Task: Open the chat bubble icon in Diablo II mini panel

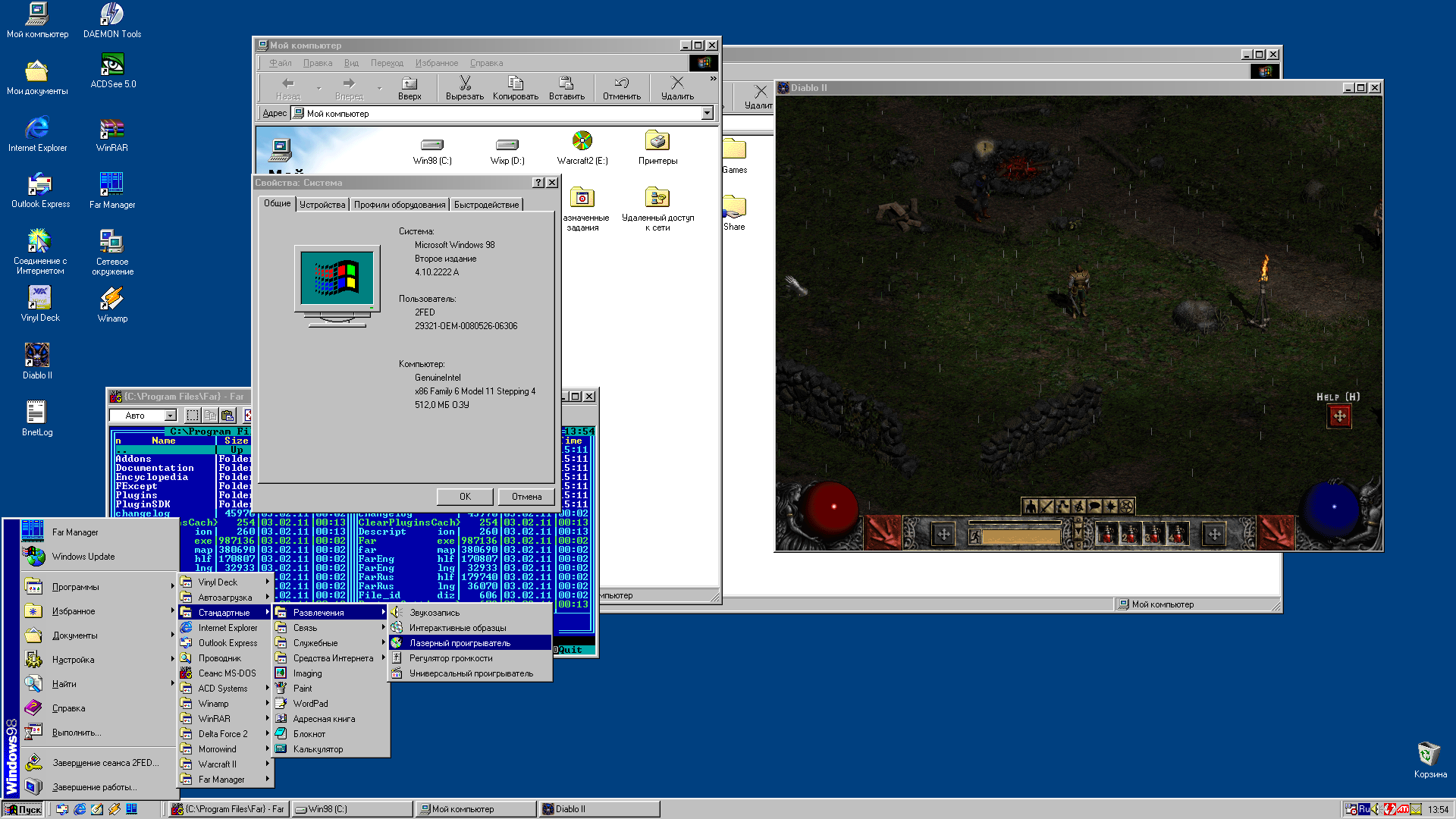Action: click(x=1094, y=506)
